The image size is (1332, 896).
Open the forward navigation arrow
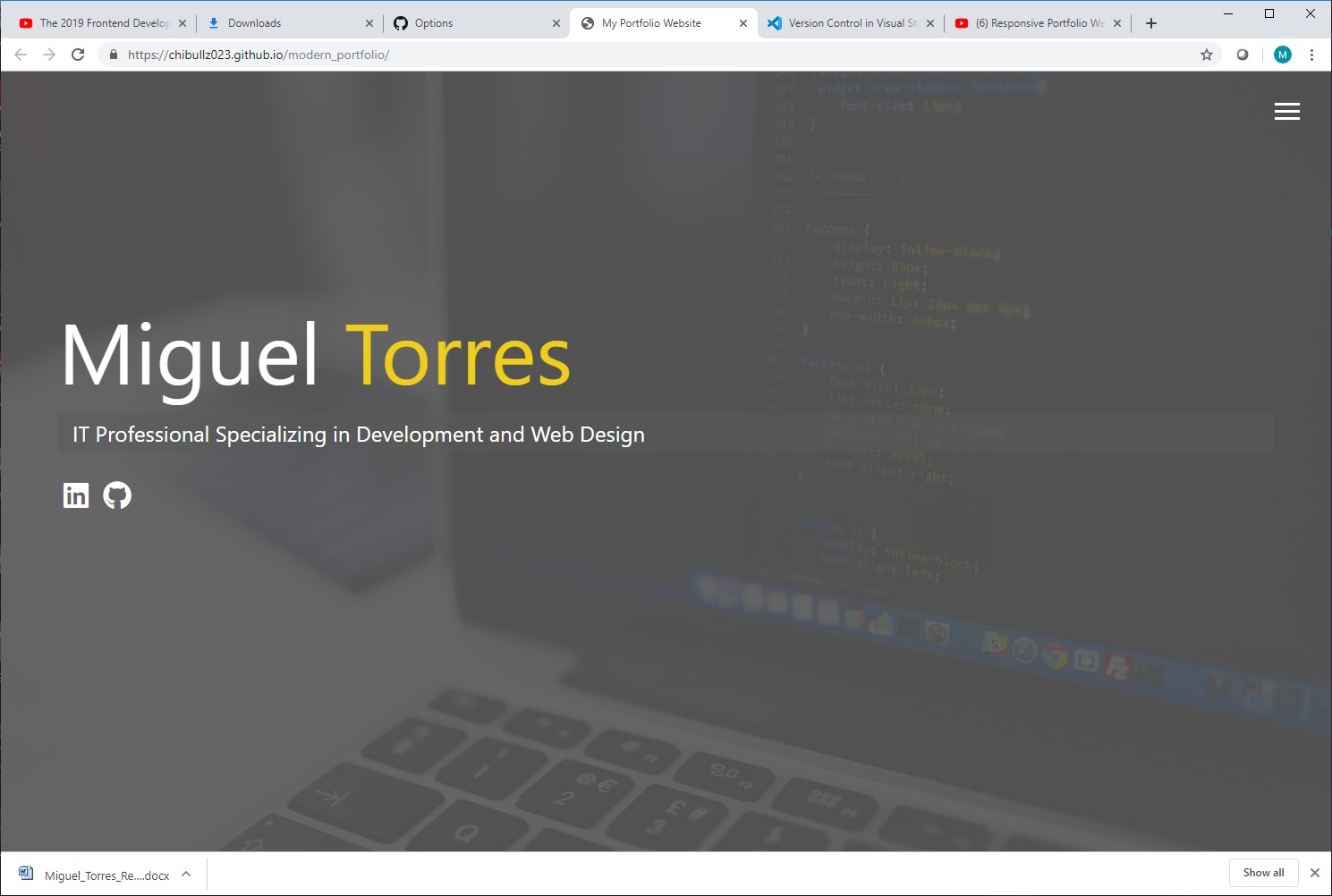tap(49, 54)
